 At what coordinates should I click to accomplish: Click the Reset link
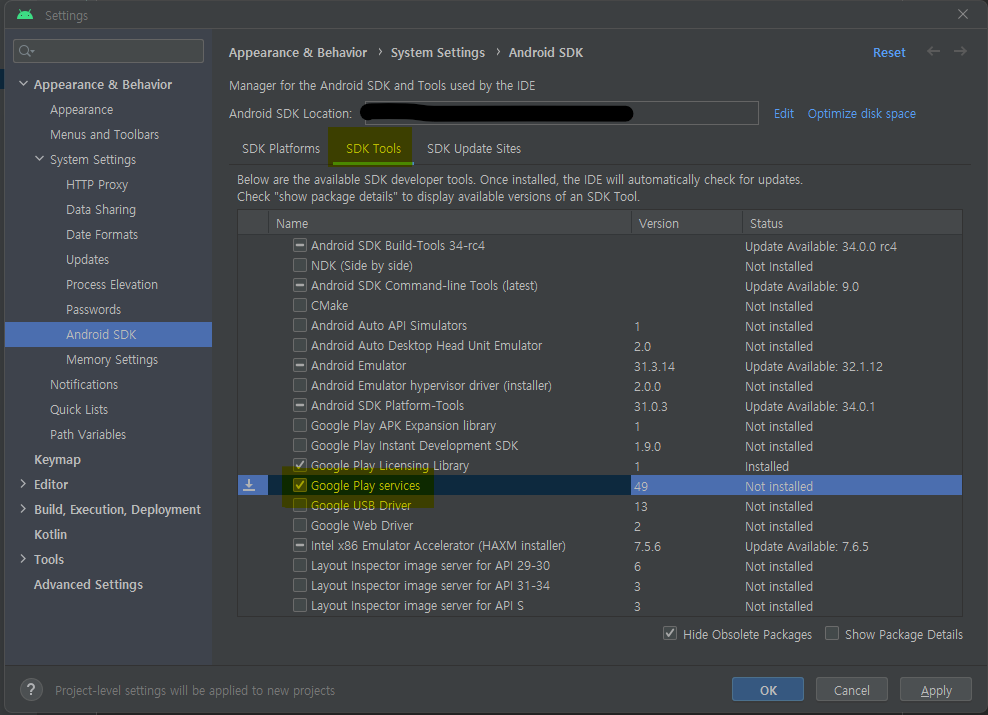pos(888,52)
